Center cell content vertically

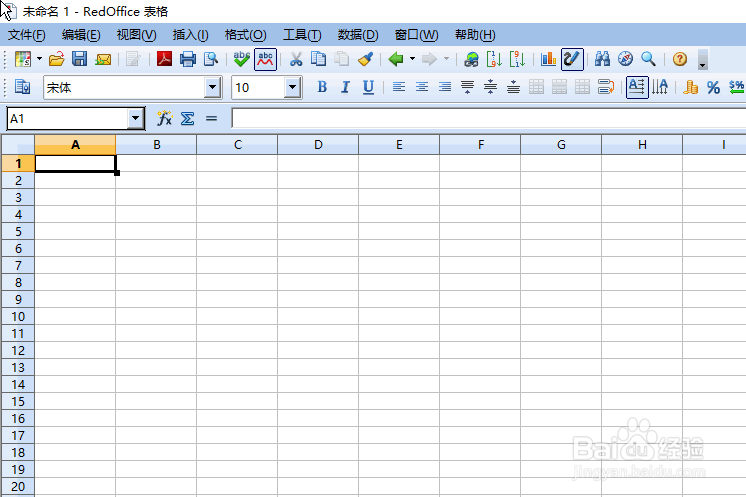tap(491, 87)
